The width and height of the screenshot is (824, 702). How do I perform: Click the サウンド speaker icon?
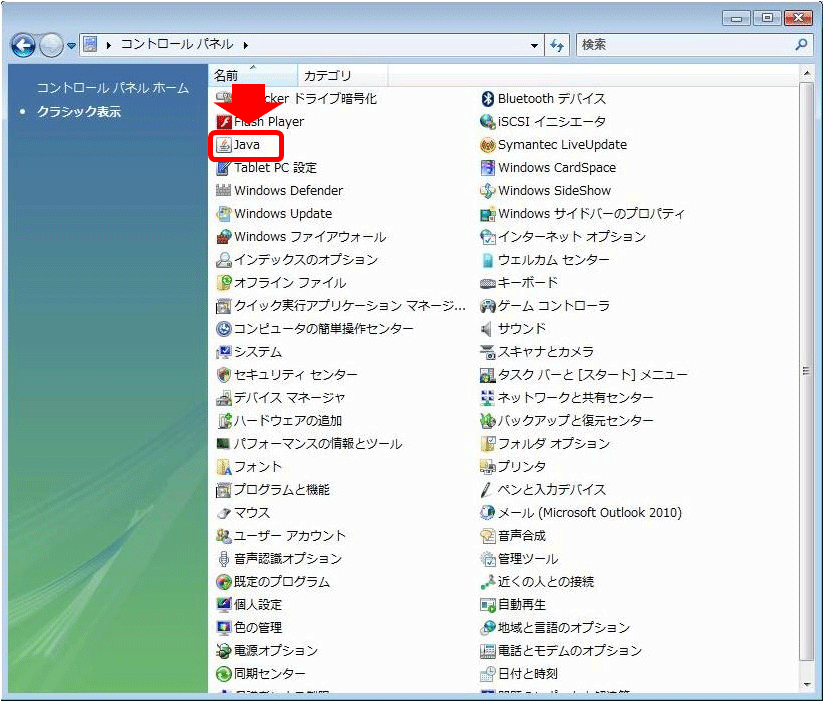(488, 329)
